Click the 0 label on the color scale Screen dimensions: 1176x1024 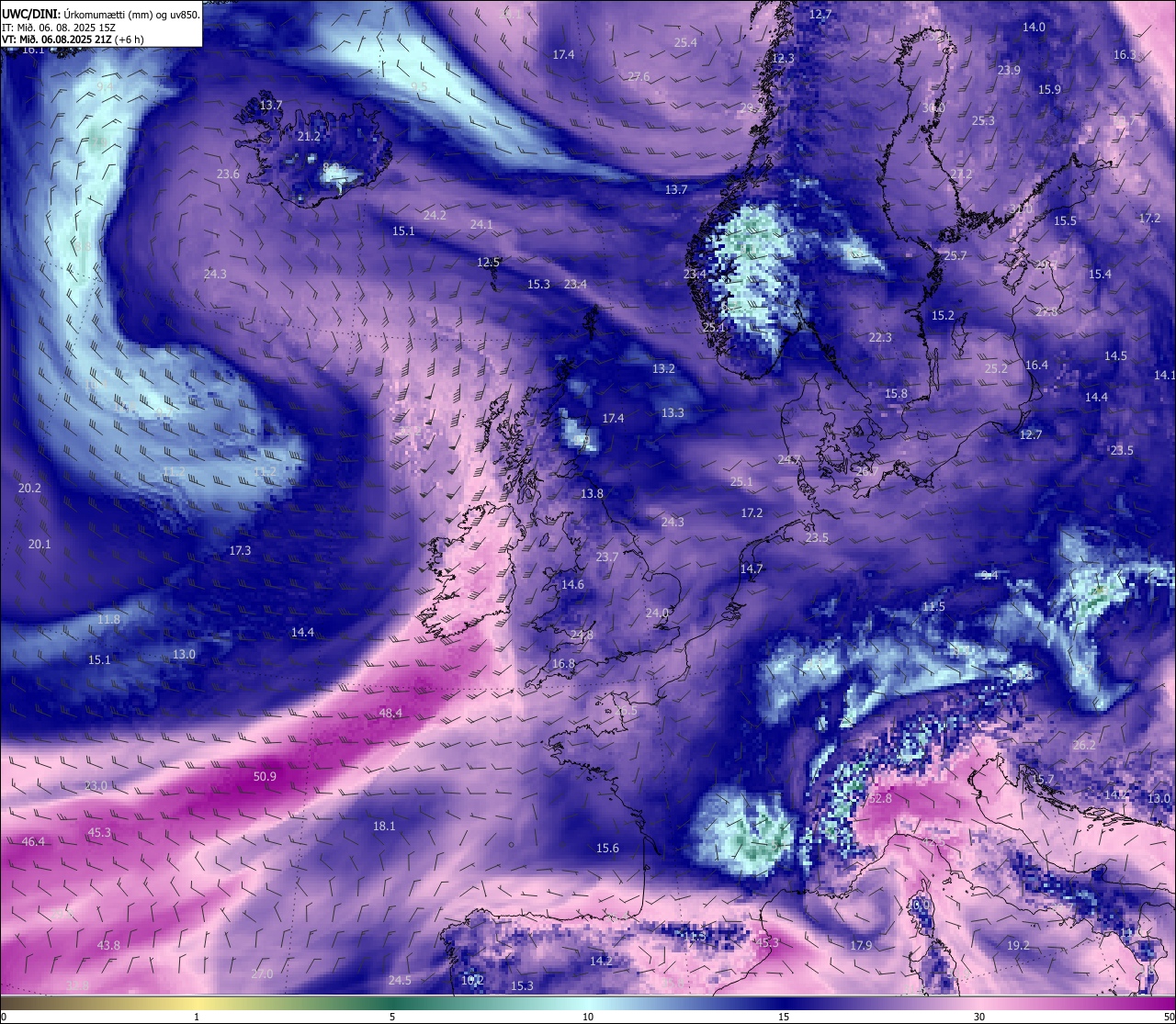click(4, 1017)
